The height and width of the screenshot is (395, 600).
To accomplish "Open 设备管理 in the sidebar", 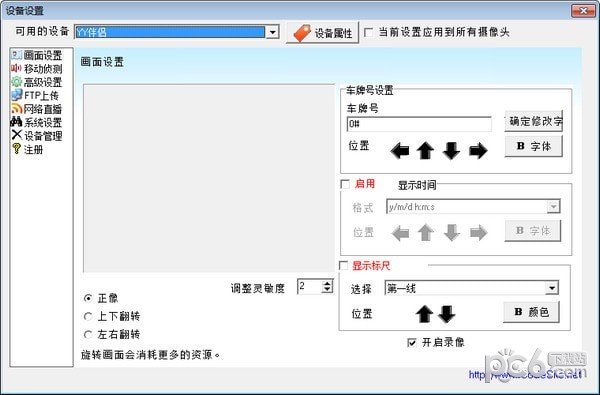I will point(43,136).
